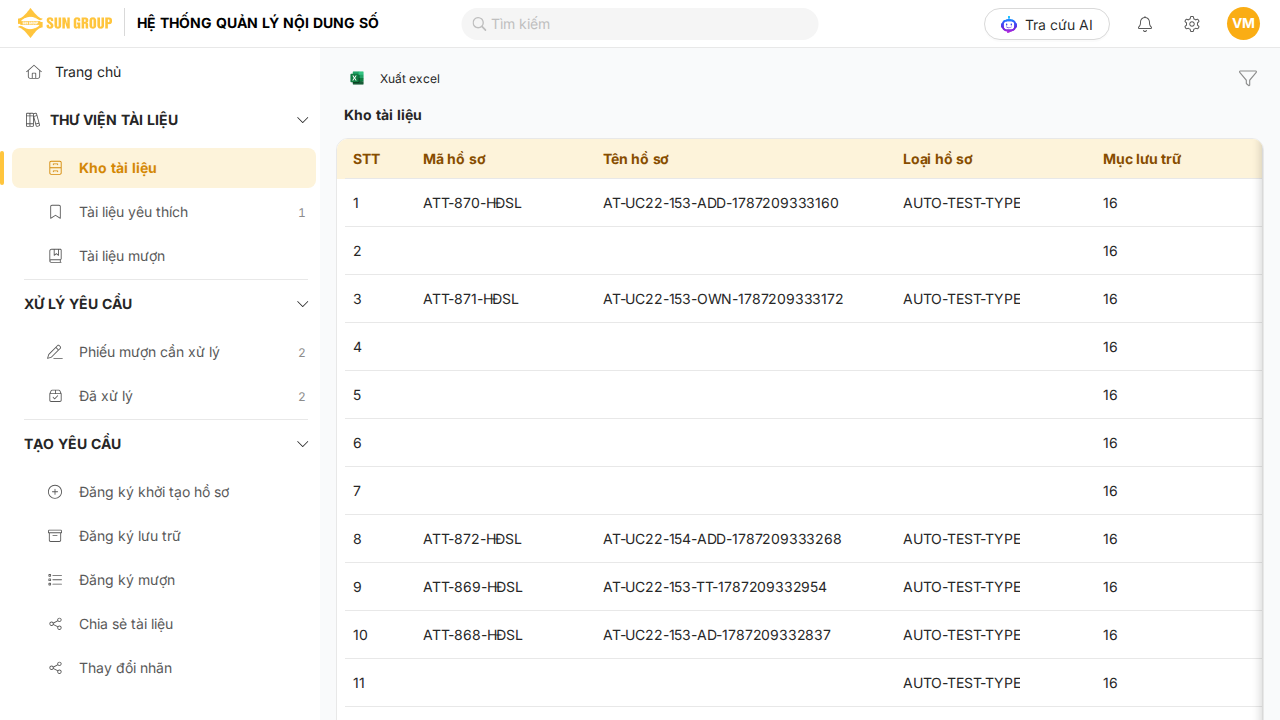Click the Chia sẻ tài liệu share icon
Image resolution: width=1280 pixels, height=720 pixels.
pyautogui.click(x=56, y=624)
